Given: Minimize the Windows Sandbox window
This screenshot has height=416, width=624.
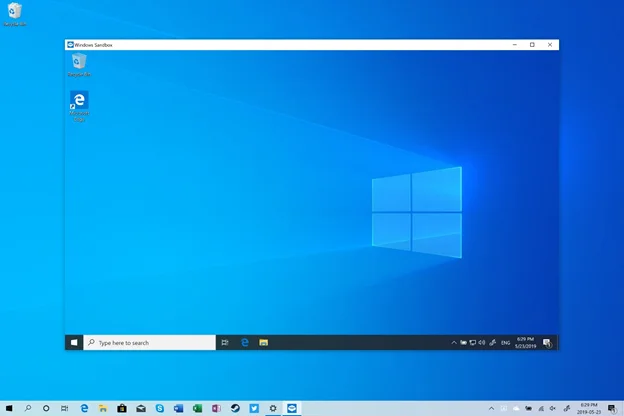Looking at the screenshot, I should pos(515,45).
